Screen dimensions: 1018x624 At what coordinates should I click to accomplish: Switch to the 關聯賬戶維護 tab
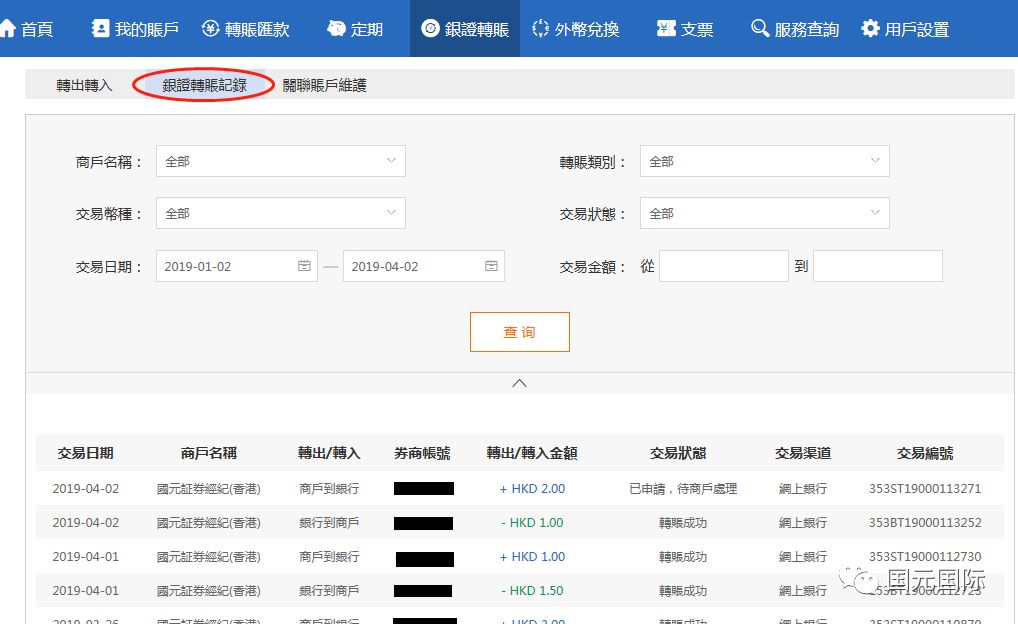(324, 86)
